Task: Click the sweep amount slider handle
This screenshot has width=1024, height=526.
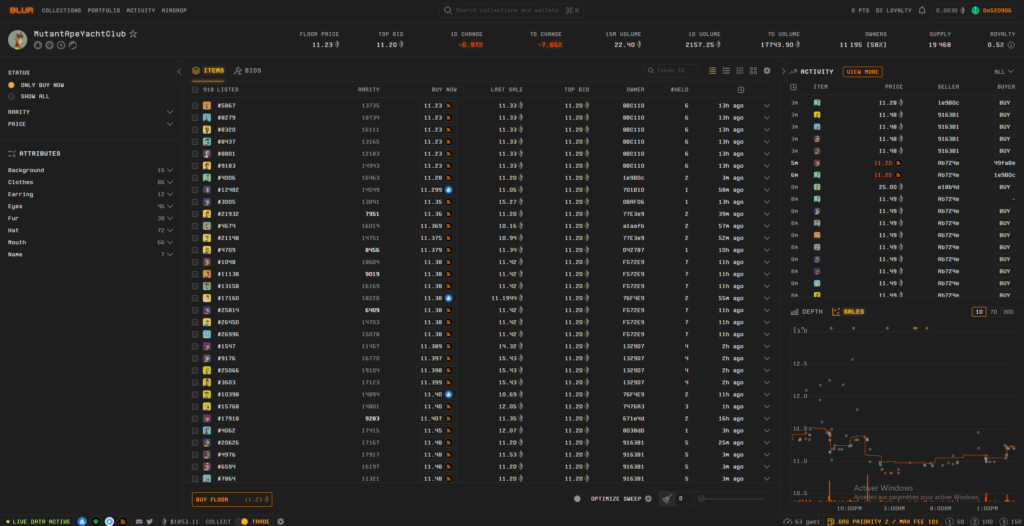Action: tap(701, 499)
